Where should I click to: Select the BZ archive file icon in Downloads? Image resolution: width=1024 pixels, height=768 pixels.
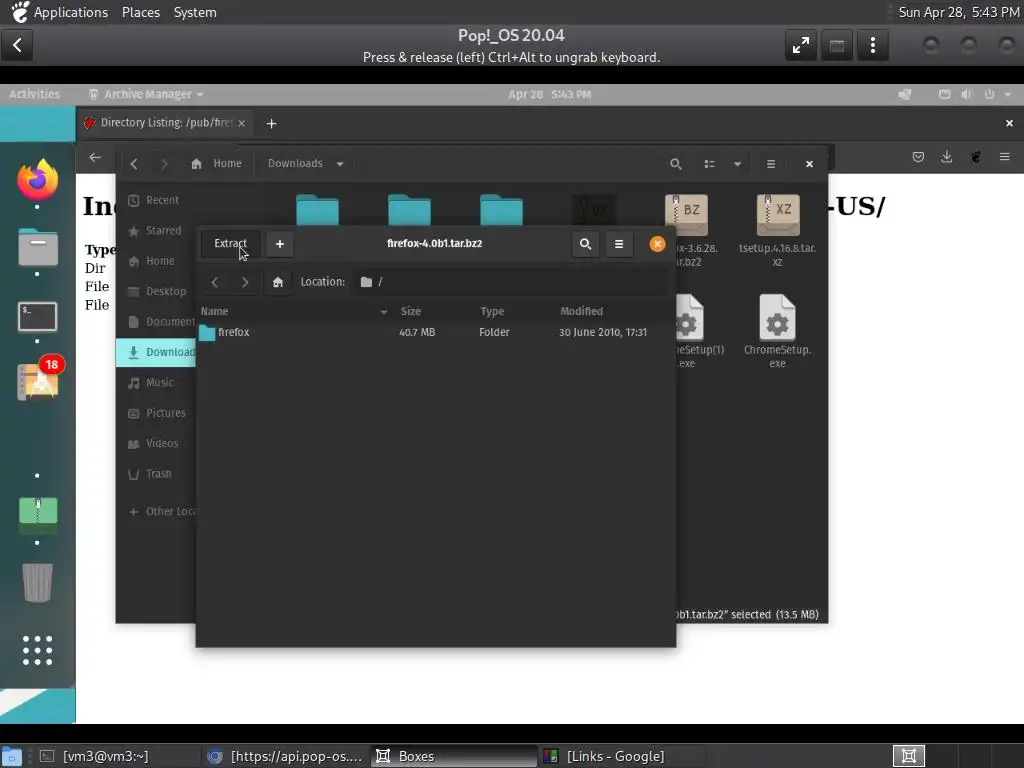(686, 215)
